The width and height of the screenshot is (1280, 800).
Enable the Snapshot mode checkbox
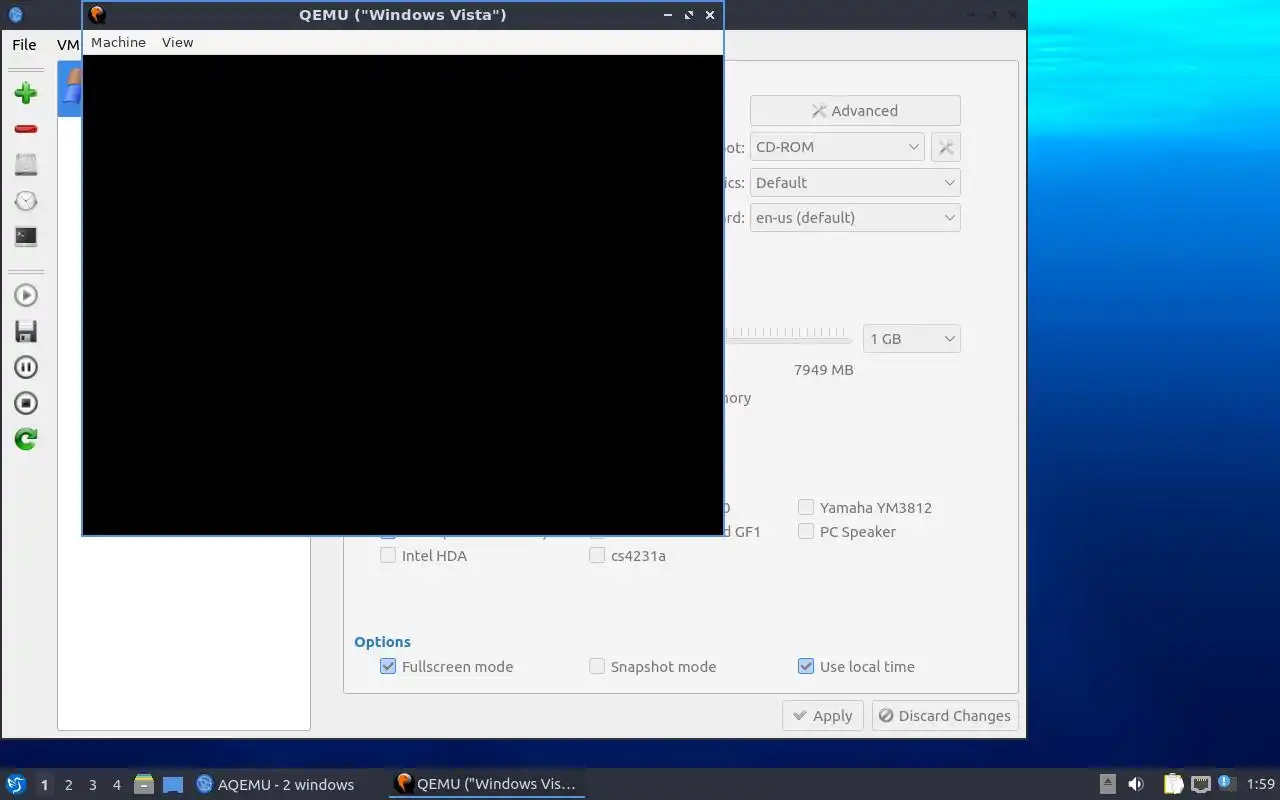tap(597, 666)
